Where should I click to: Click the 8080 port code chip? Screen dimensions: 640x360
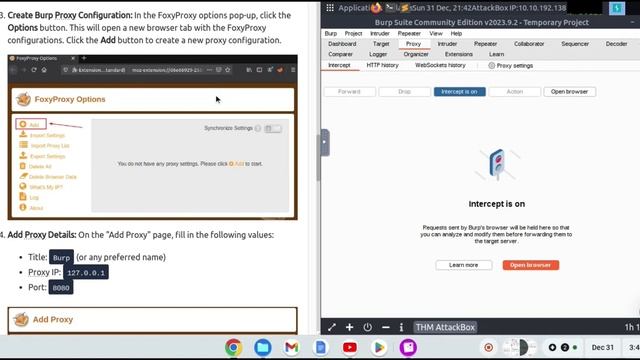pyautogui.click(x=61, y=288)
